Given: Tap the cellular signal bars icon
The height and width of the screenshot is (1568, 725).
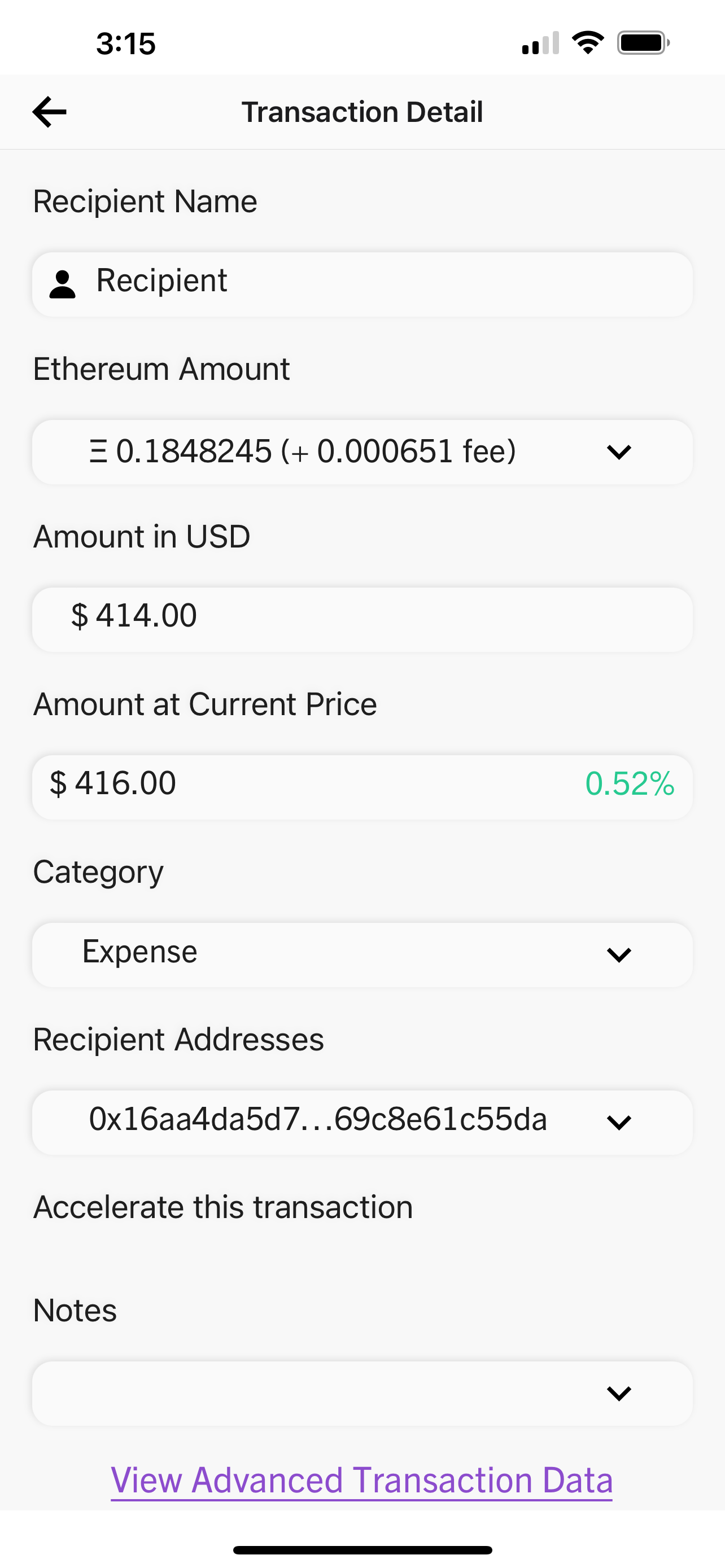Looking at the screenshot, I should pos(540,43).
